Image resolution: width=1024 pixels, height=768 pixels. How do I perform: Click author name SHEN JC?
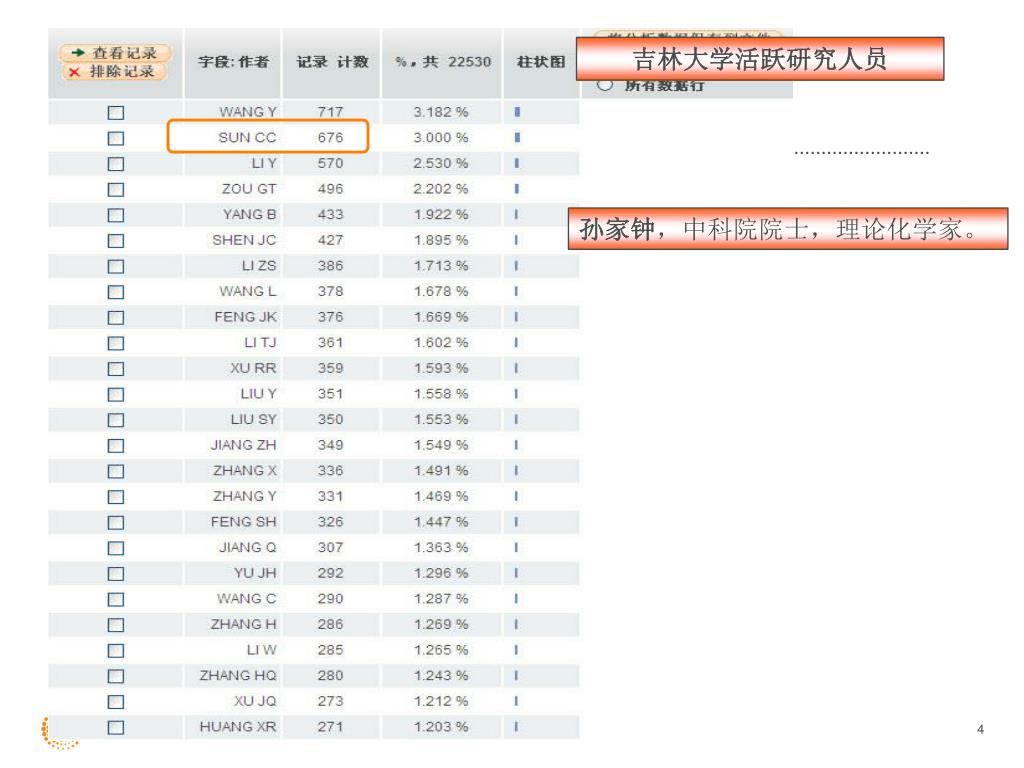coord(244,240)
